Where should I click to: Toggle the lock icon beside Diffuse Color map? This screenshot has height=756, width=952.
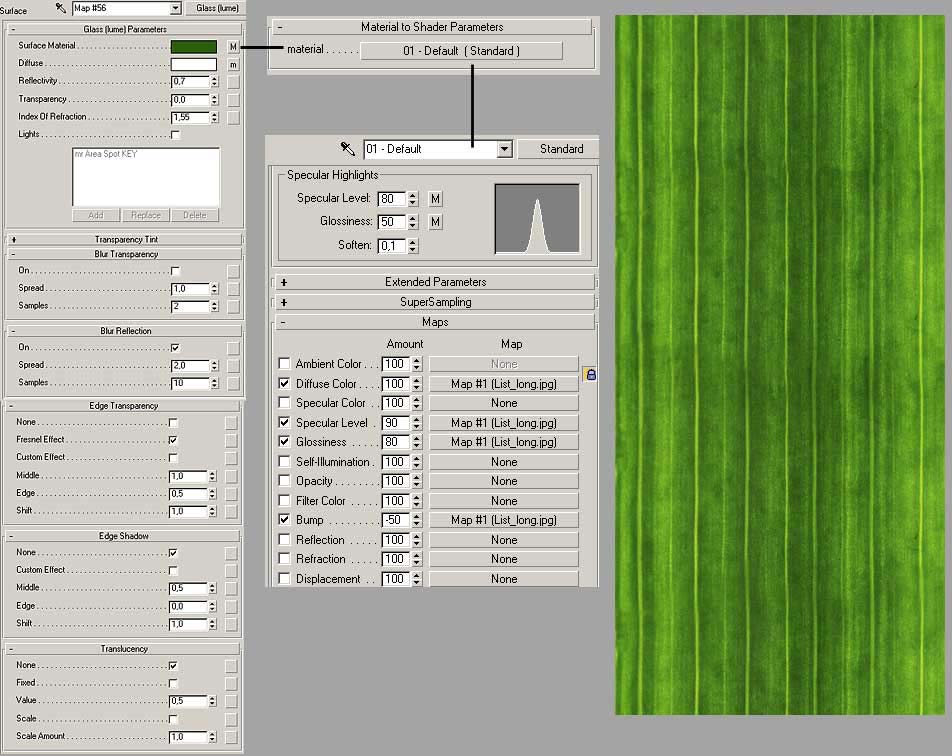click(590, 374)
